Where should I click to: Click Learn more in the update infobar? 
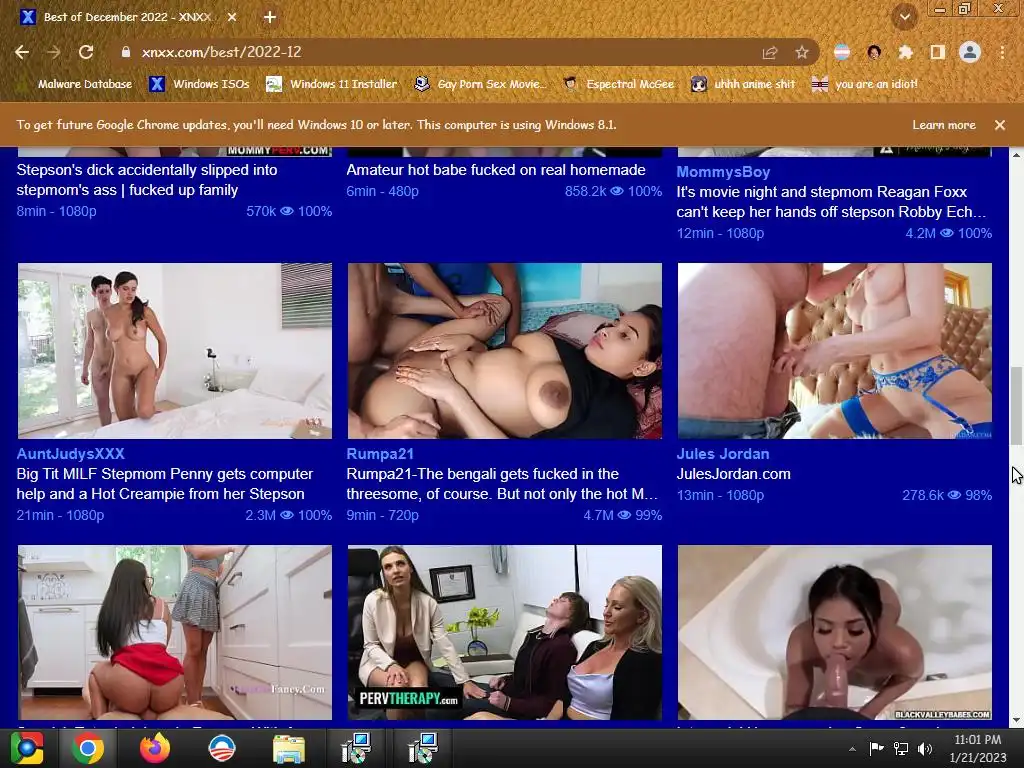tap(944, 125)
